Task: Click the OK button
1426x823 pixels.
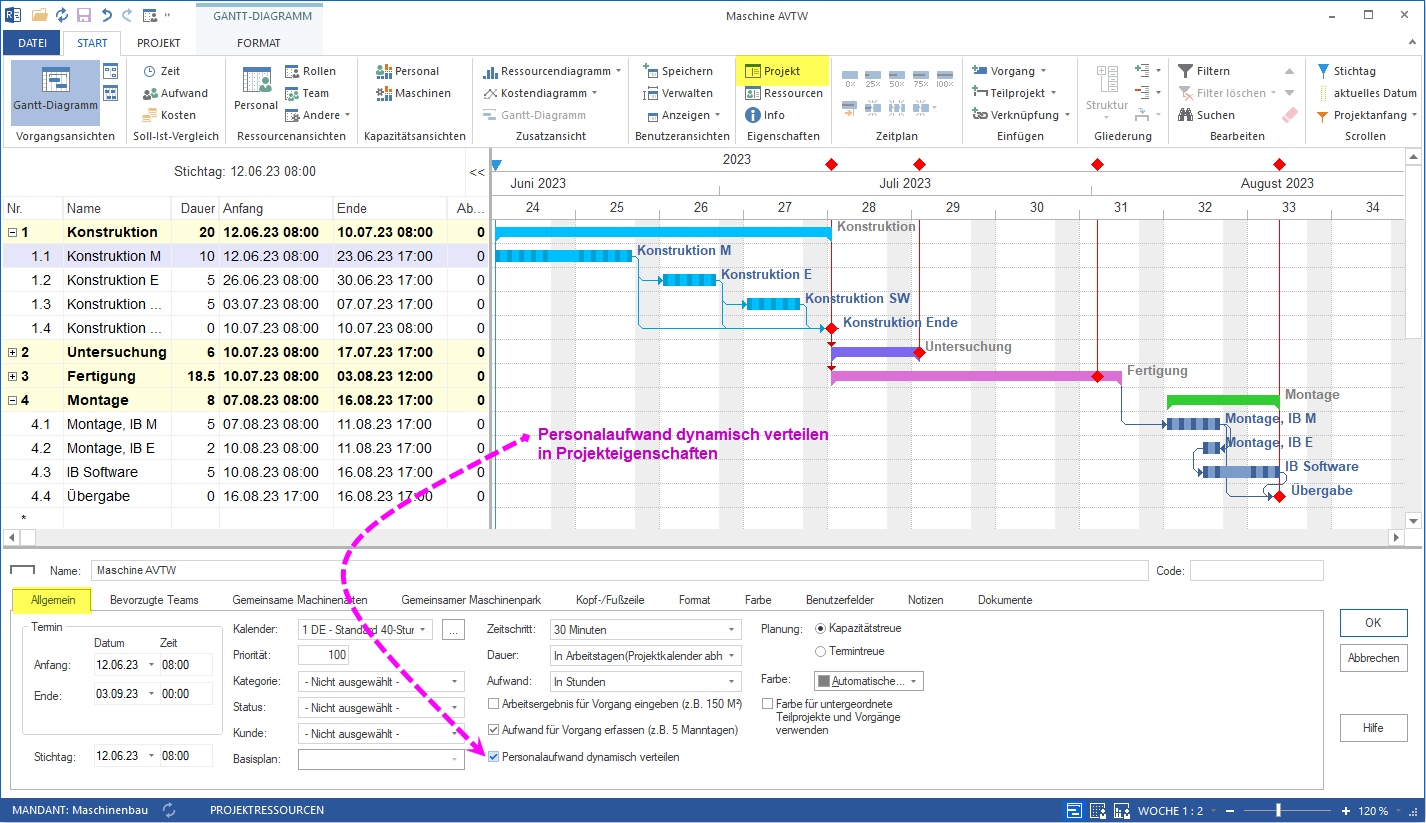Action: (x=1372, y=622)
